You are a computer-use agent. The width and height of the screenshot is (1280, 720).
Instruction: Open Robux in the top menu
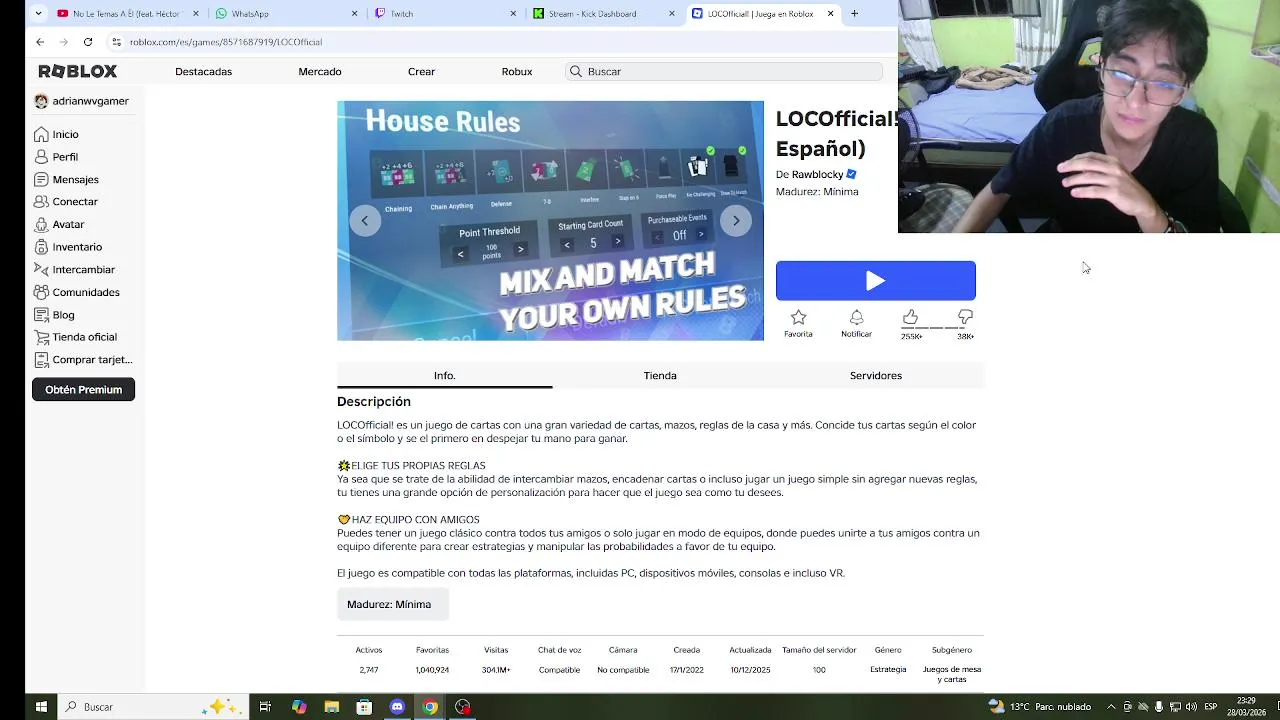pyautogui.click(x=517, y=71)
